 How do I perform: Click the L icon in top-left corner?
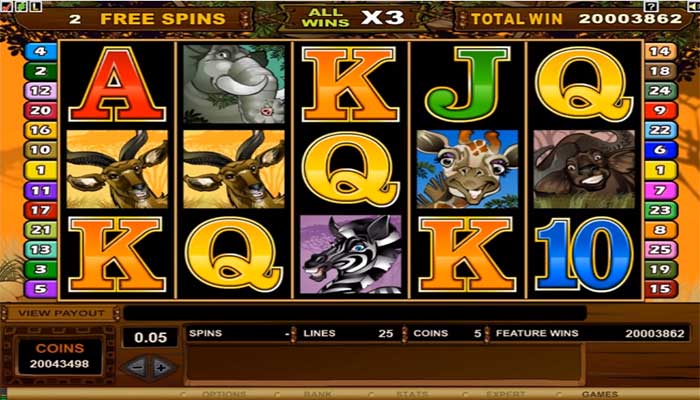coord(35,6)
